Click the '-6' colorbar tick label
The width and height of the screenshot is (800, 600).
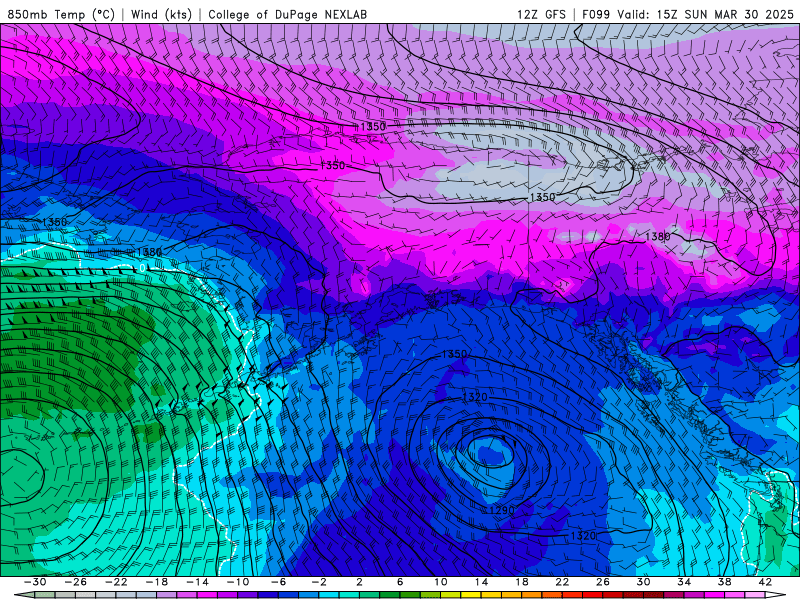click(278, 582)
